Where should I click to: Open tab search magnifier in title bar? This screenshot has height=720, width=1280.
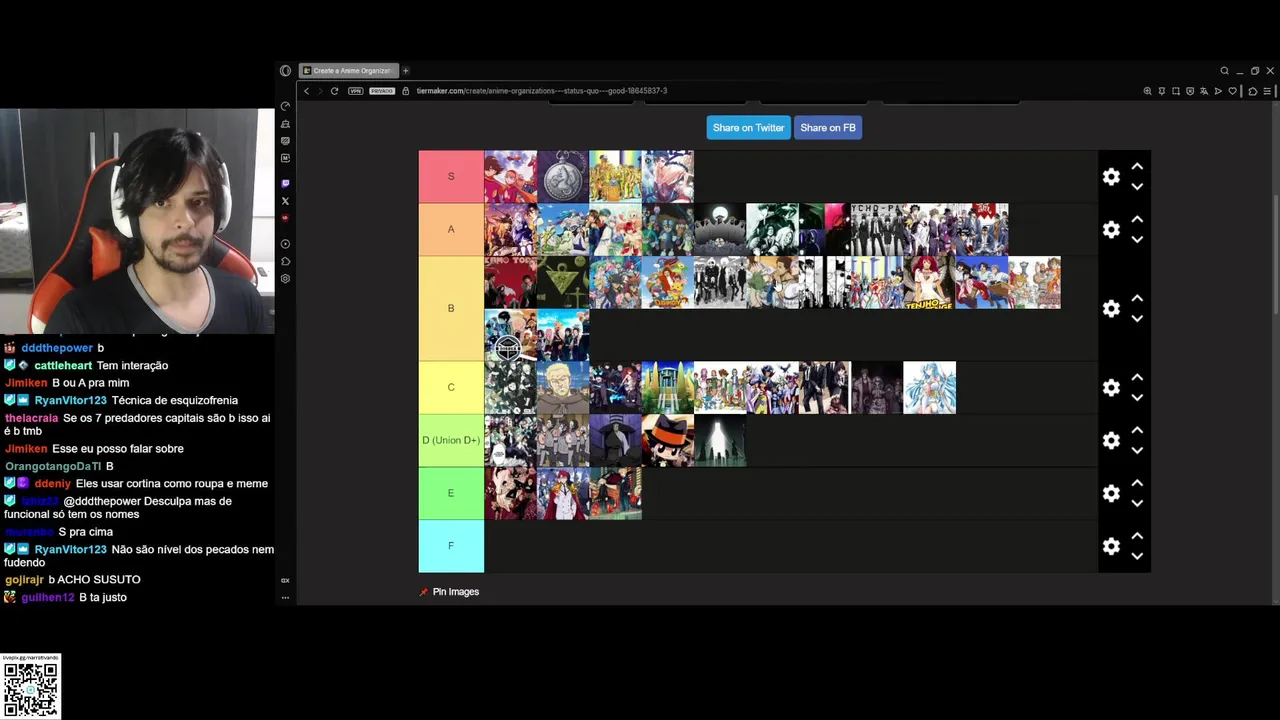[1224, 71]
